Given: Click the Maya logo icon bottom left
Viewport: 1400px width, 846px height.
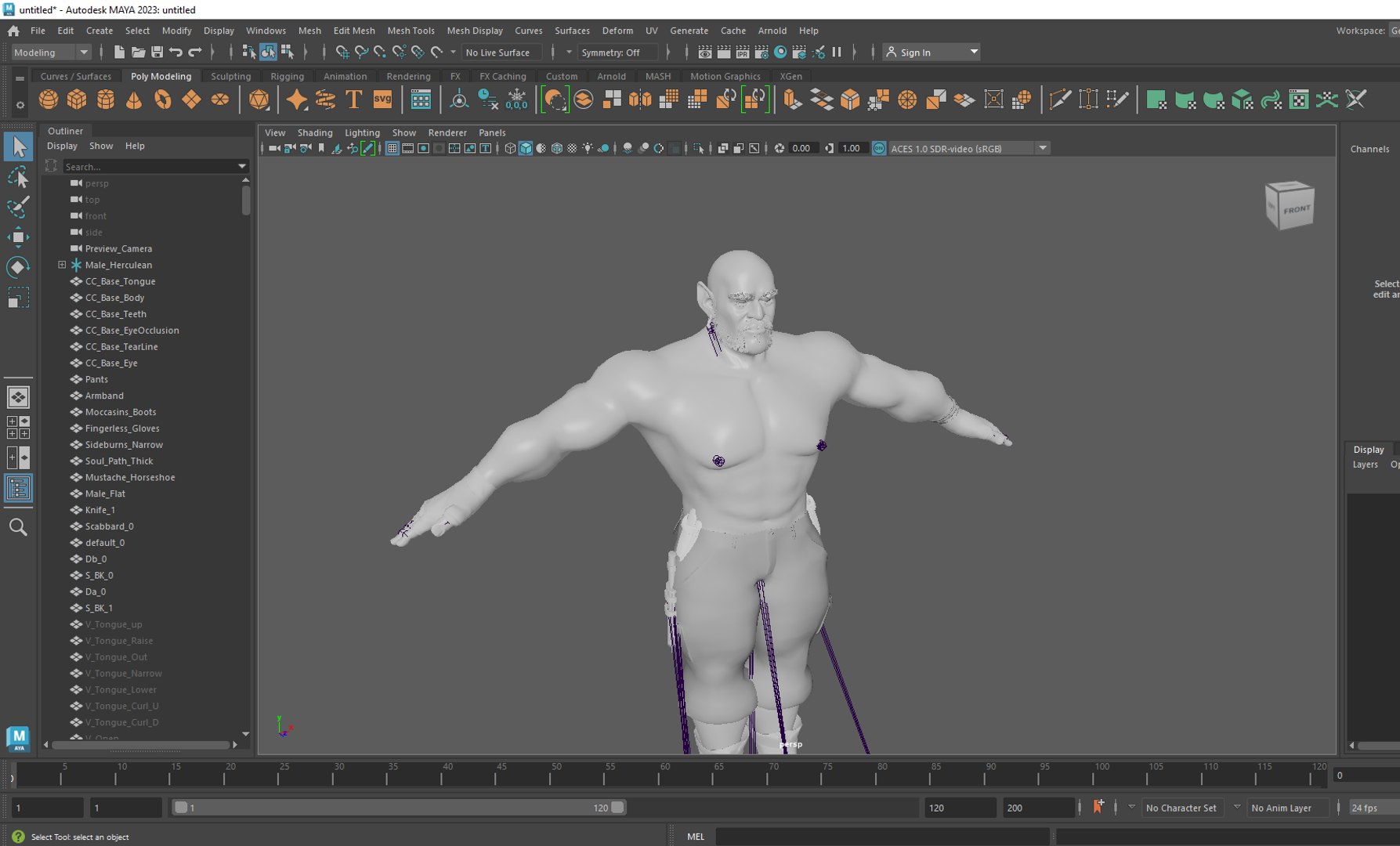Looking at the screenshot, I should click(18, 738).
